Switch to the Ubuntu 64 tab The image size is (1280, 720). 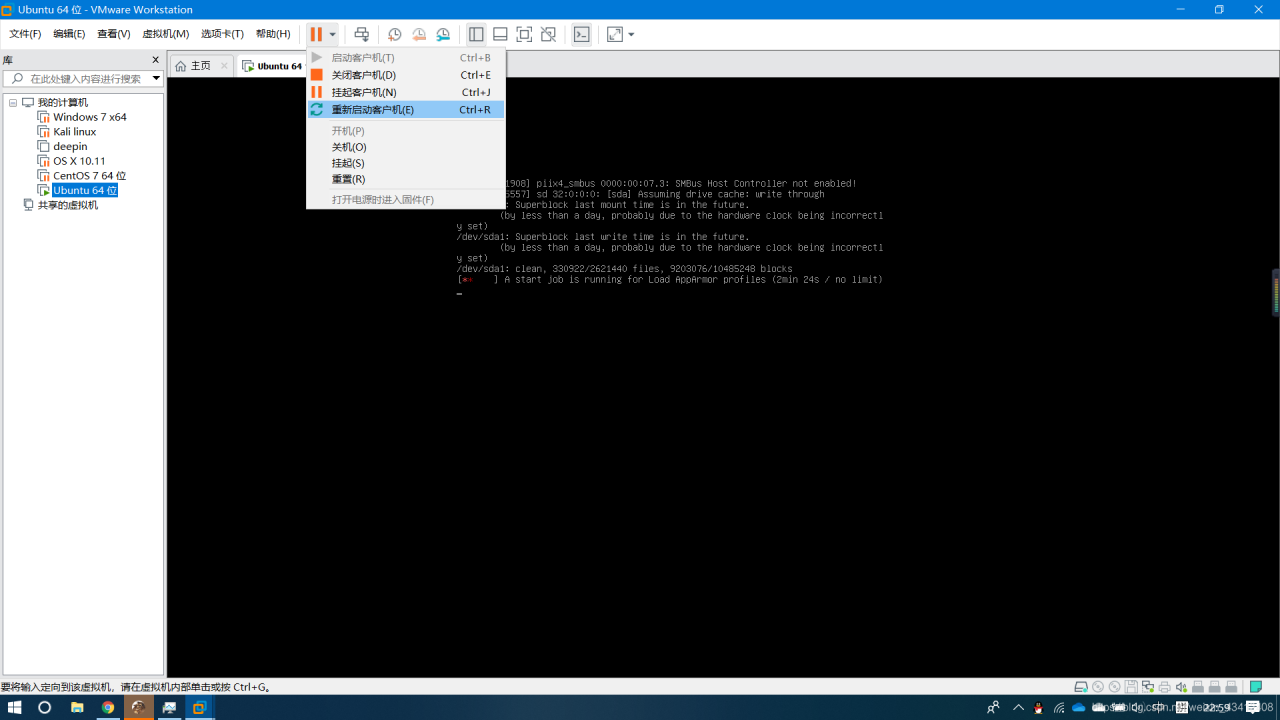pyautogui.click(x=272, y=66)
